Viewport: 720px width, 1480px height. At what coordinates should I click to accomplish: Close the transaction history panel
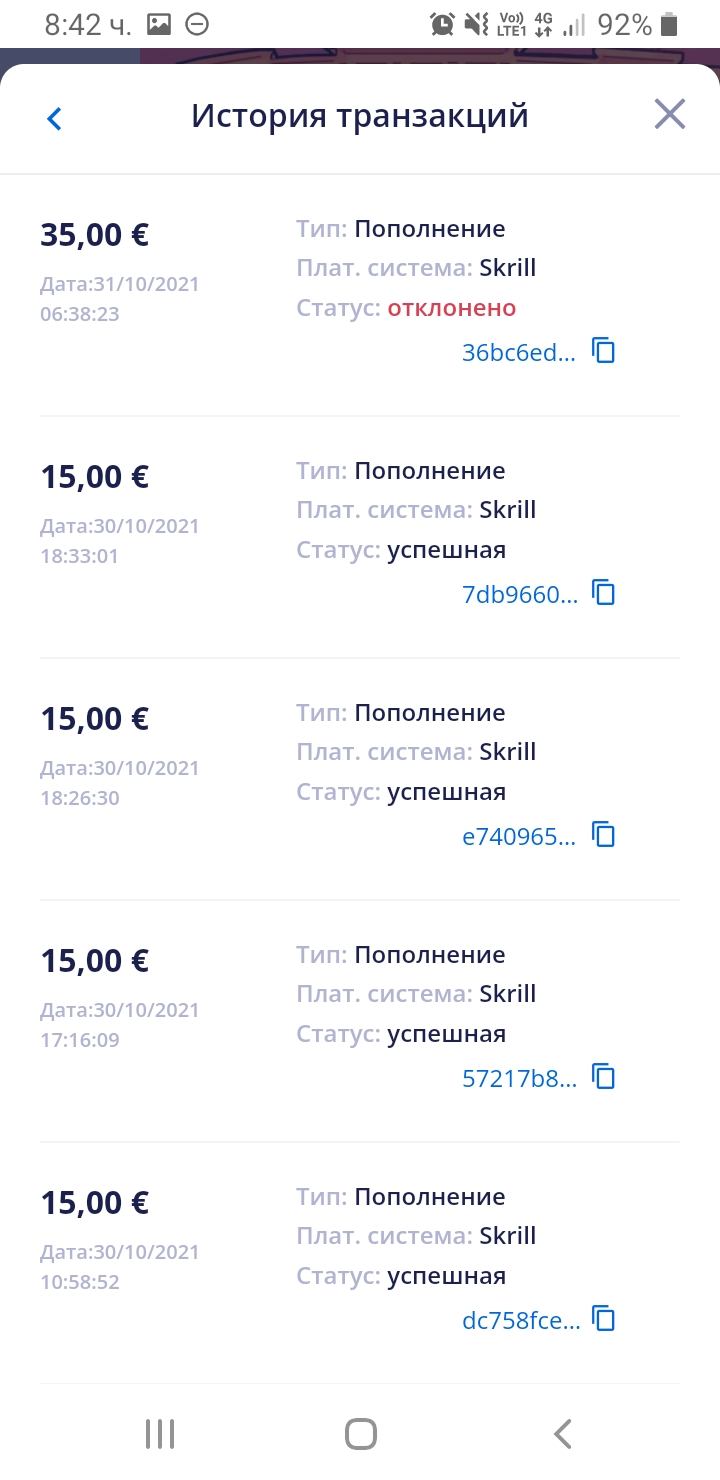[669, 115]
